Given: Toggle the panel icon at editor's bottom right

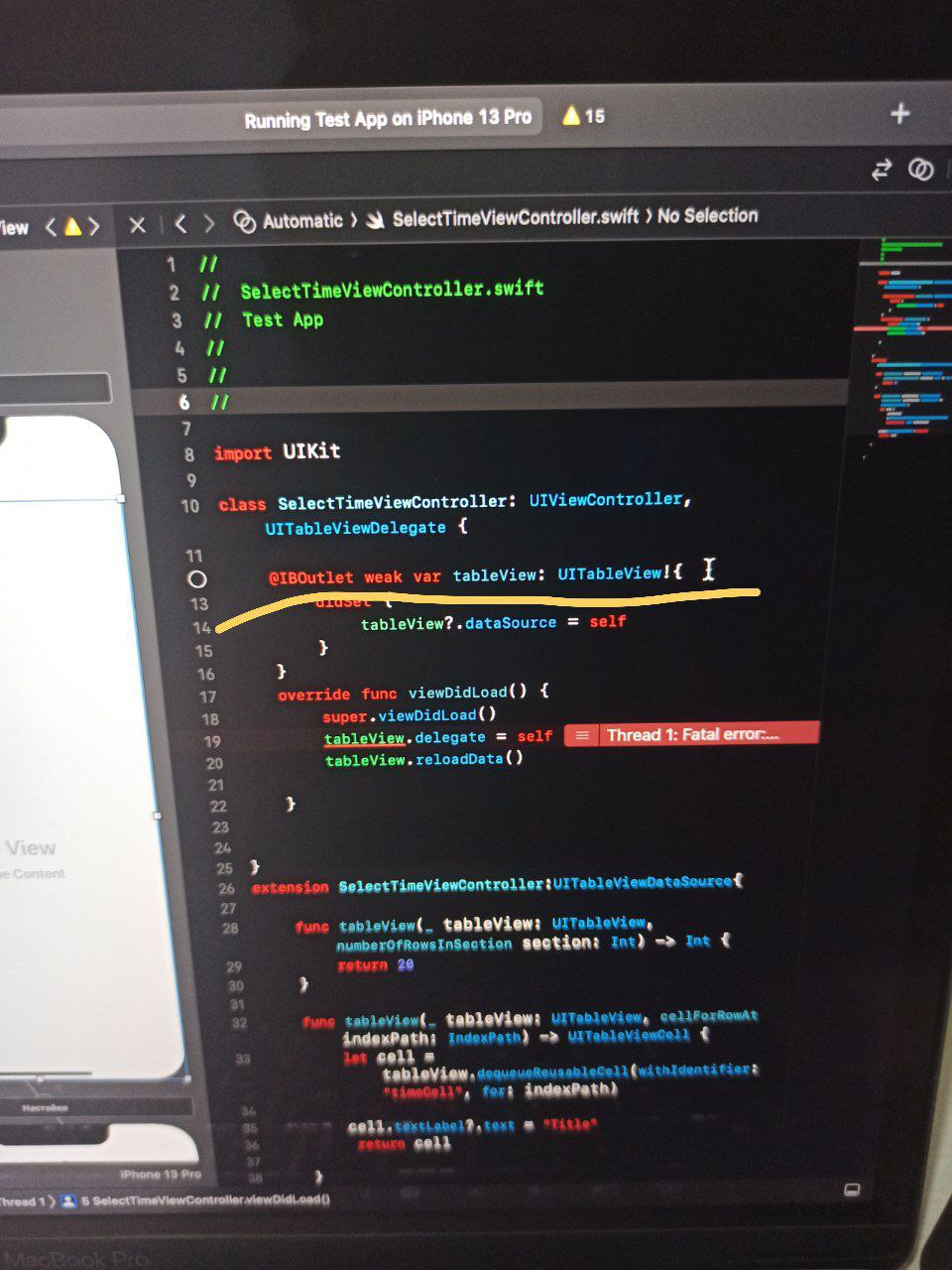Looking at the screenshot, I should 851,1189.
